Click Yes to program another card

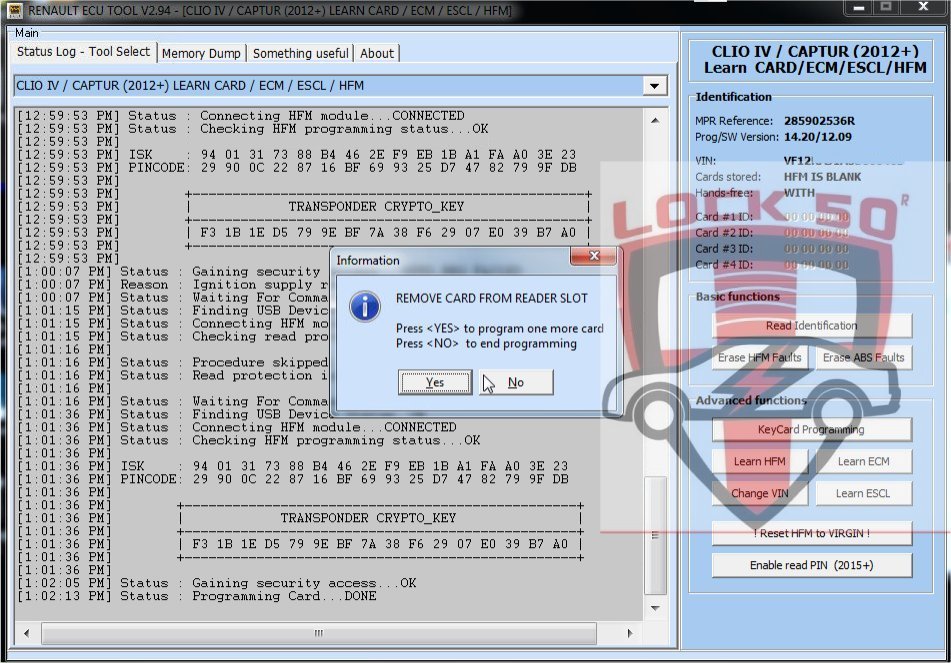click(x=434, y=382)
